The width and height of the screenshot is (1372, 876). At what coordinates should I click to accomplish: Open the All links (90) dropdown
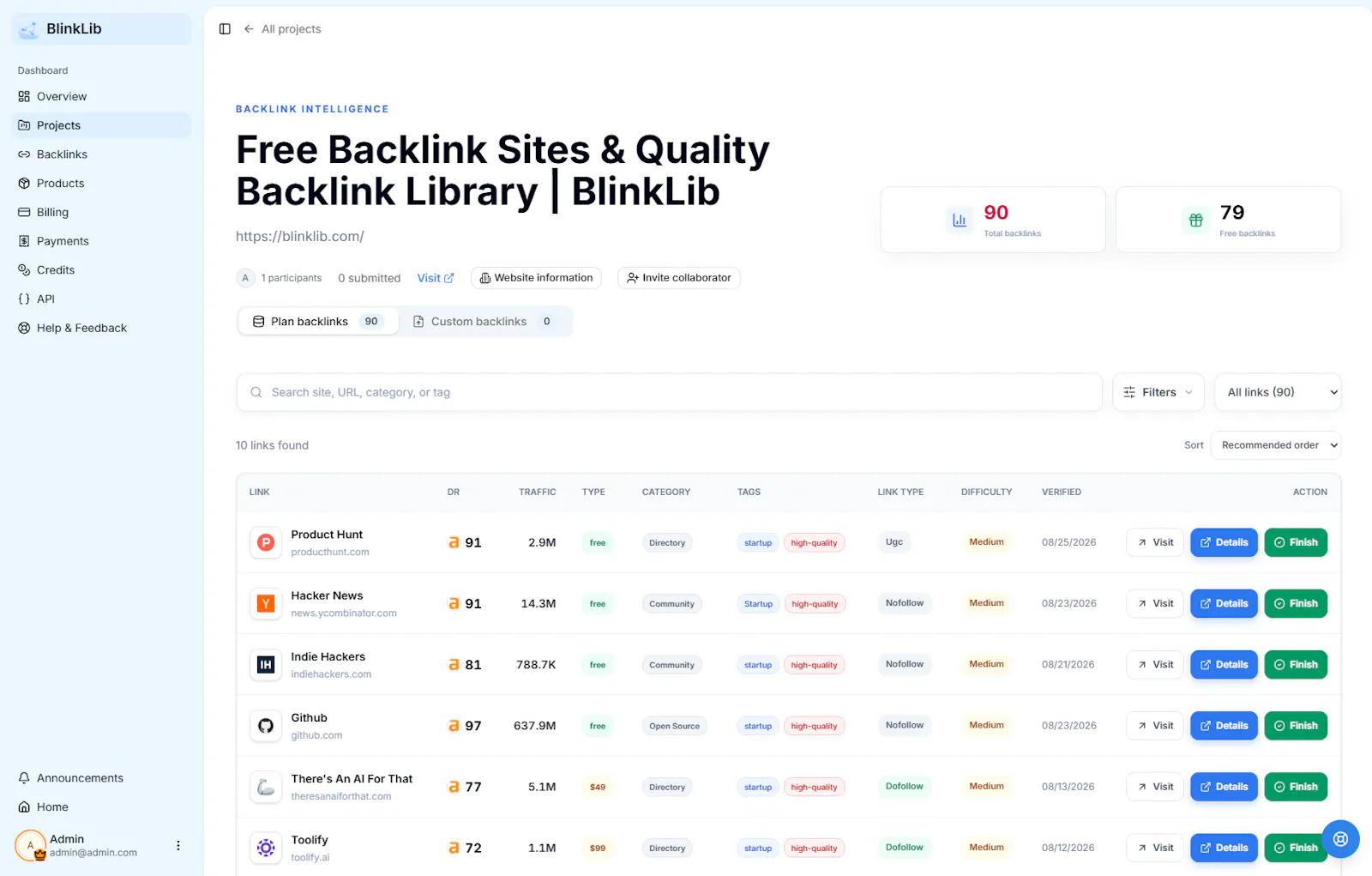point(1279,392)
